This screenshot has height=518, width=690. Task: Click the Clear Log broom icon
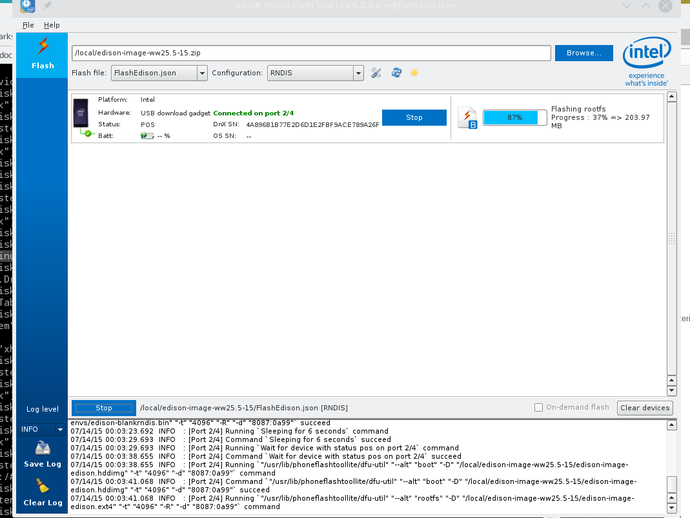click(43, 485)
